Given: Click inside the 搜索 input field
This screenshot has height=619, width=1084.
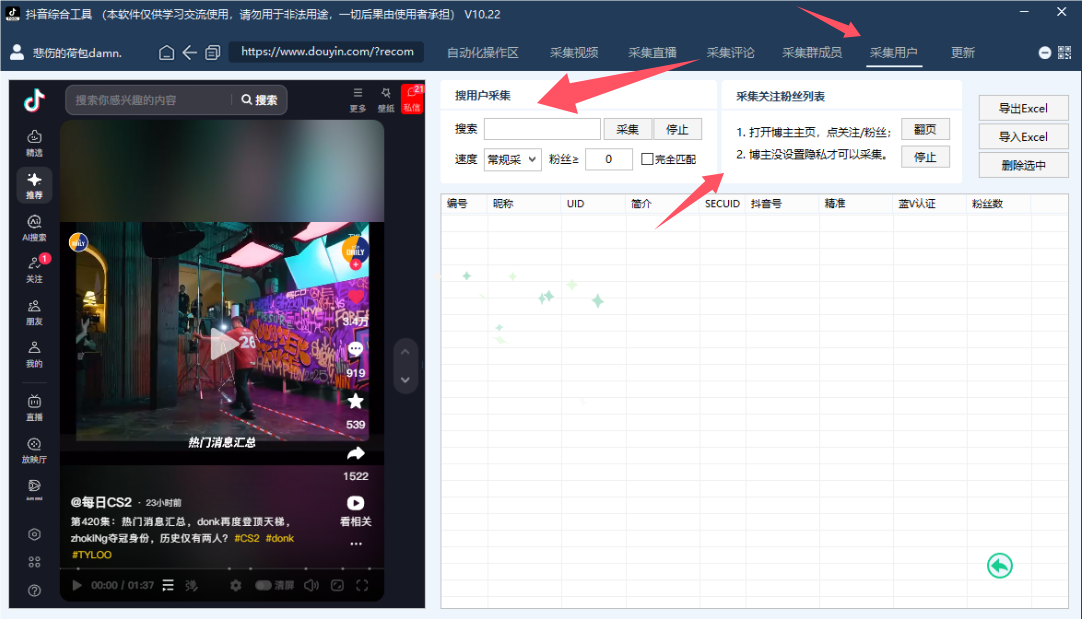Looking at the screenshot, I should tap(542, 128).
